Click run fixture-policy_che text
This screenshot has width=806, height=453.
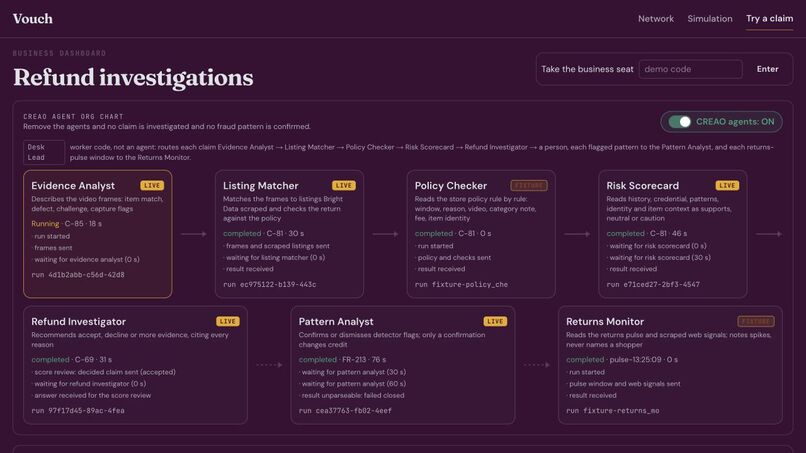[x=462, y=284]
